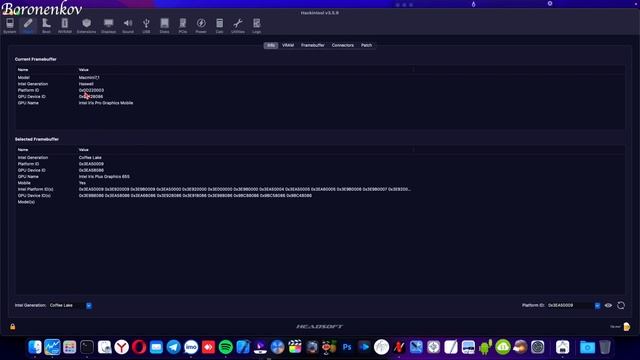Open the Logs toolbar section

(x=256, y=25)
